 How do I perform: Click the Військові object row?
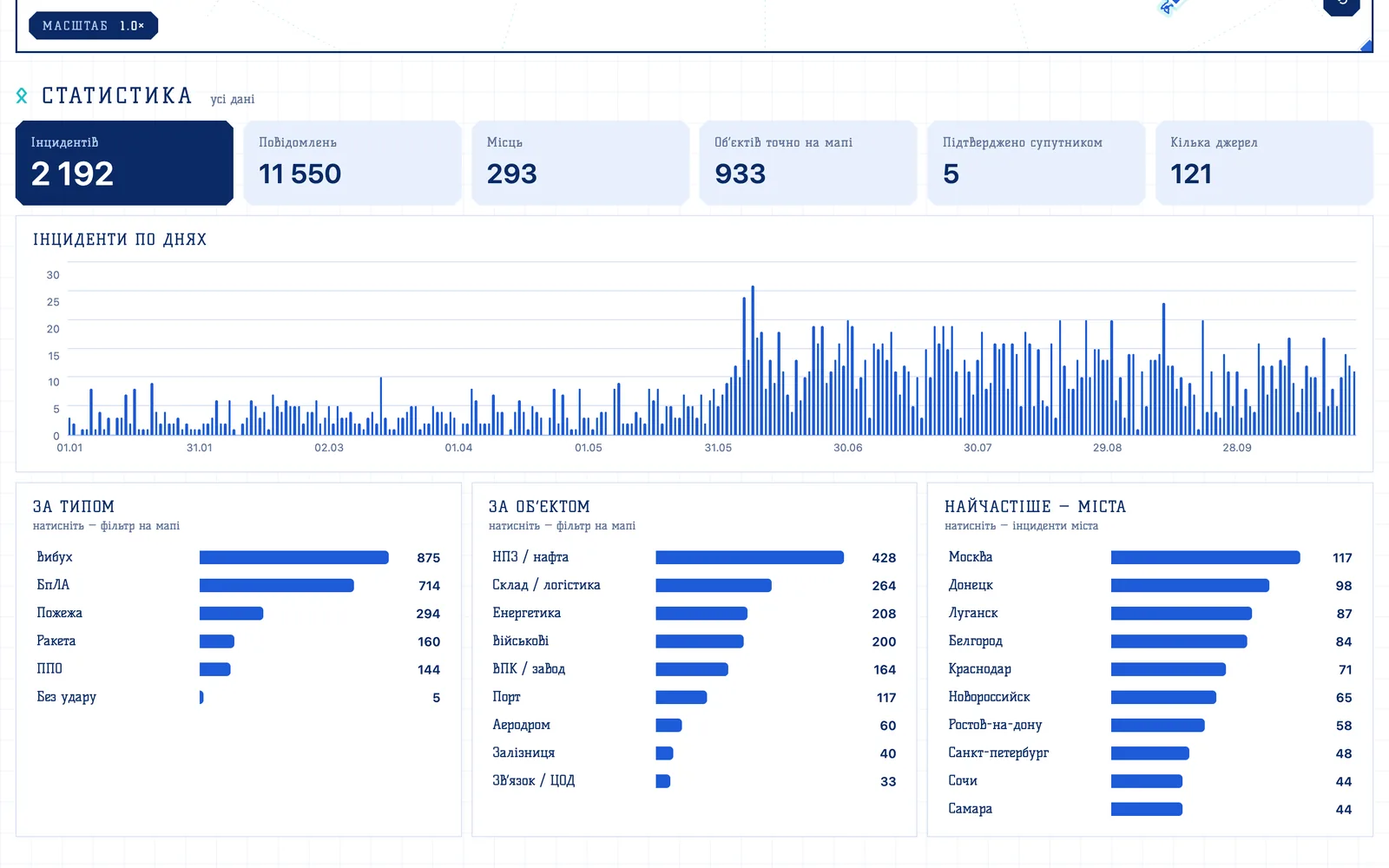[x=694, y=641]
